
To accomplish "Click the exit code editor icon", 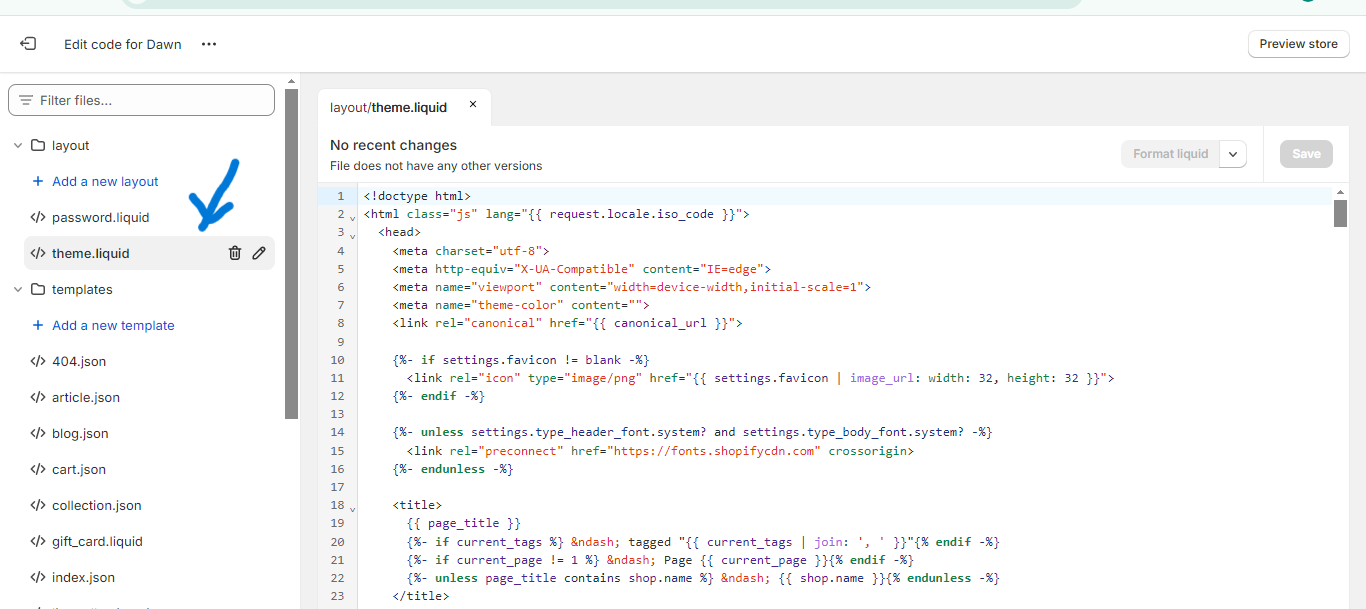I will coord(28,44).
